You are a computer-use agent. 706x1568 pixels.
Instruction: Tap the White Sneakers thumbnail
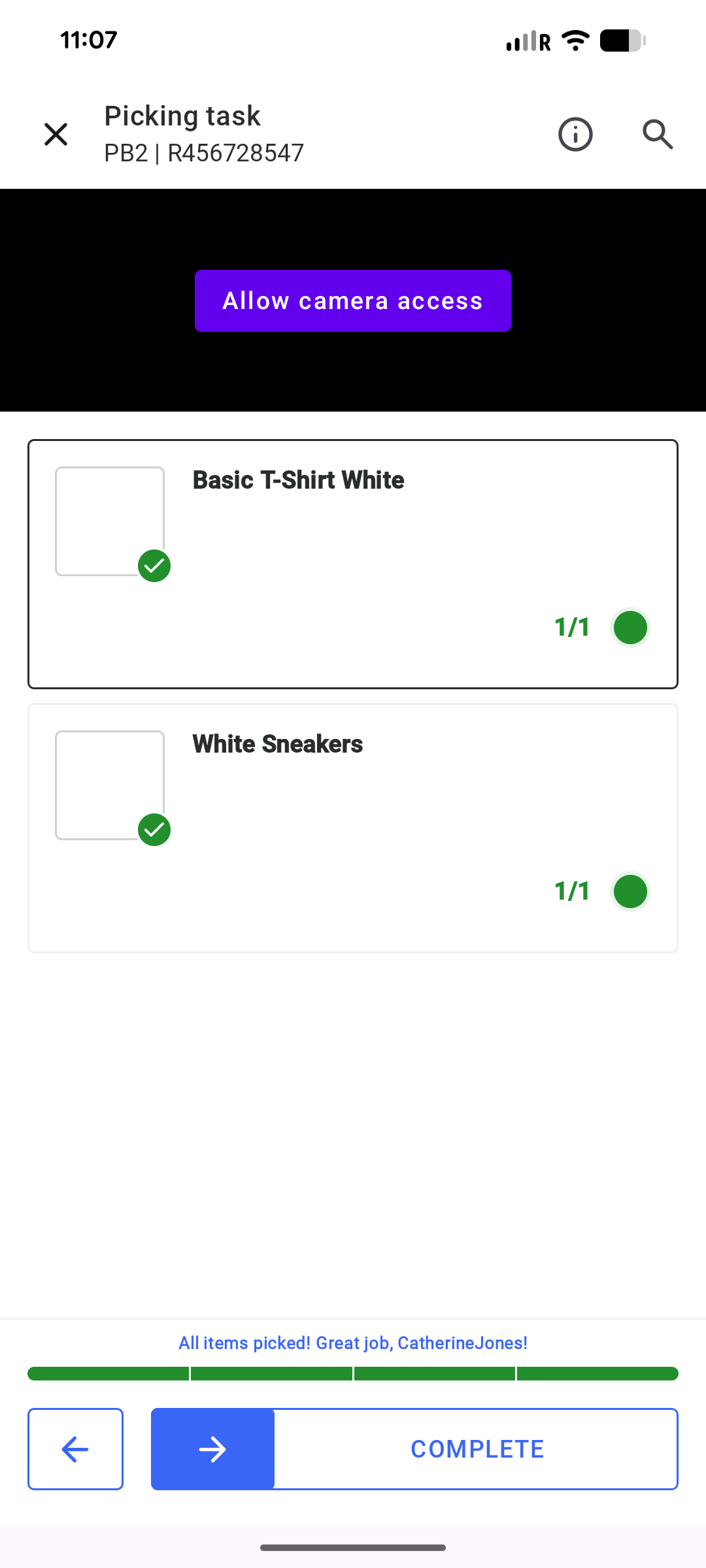[109, 785]
